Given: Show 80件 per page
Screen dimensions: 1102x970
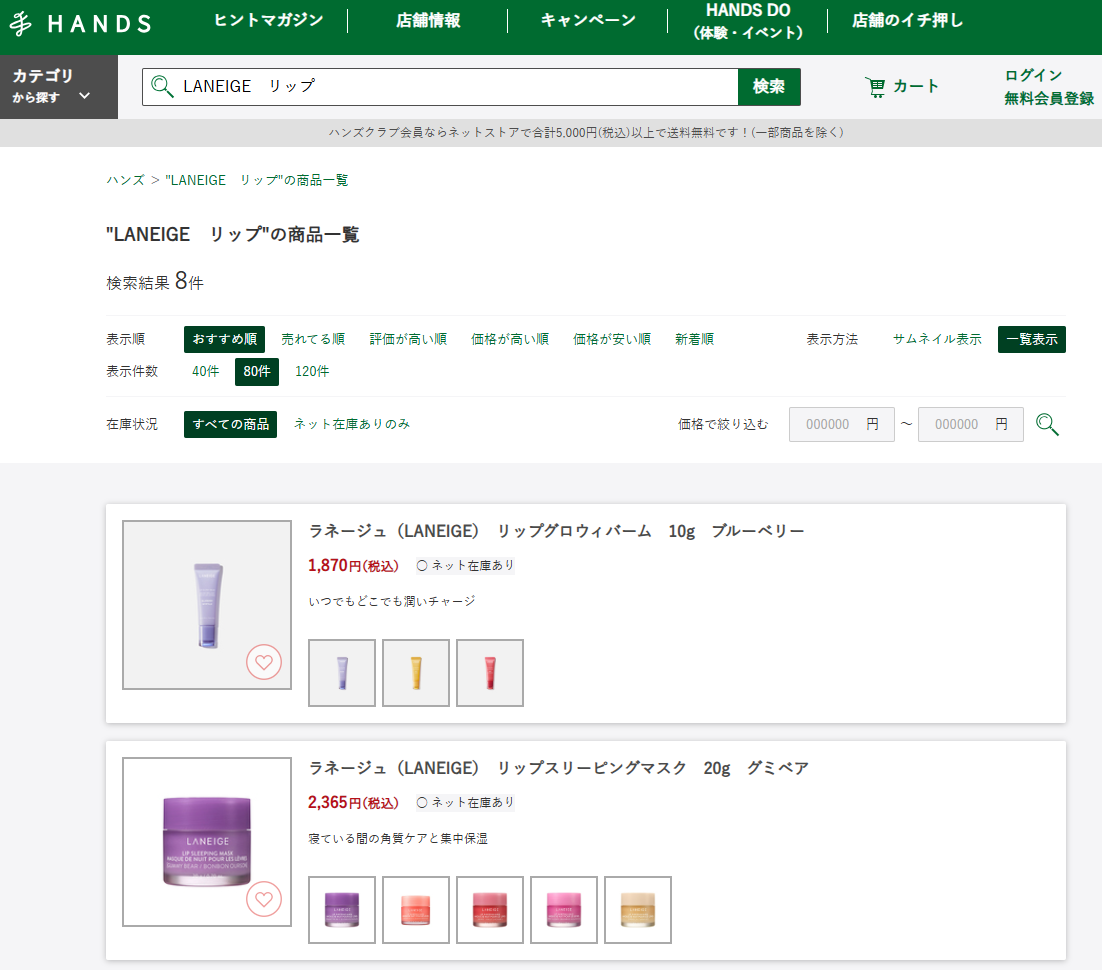Looking at the screenshot, I should point(257,372).
